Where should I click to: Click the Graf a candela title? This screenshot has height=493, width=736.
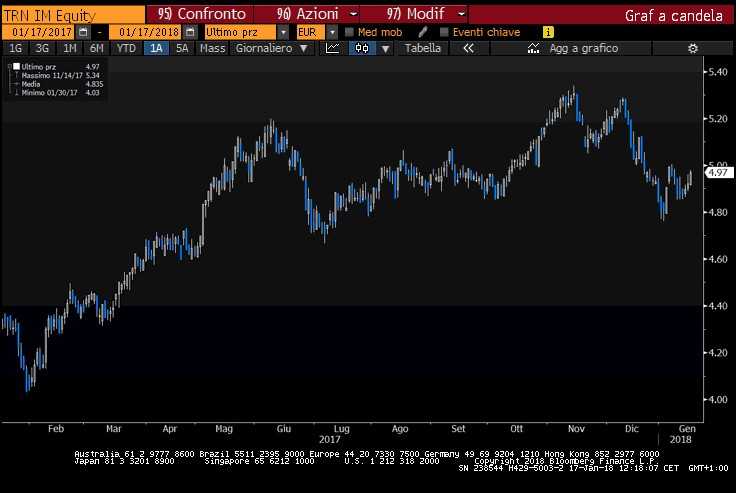click(673, 15)
